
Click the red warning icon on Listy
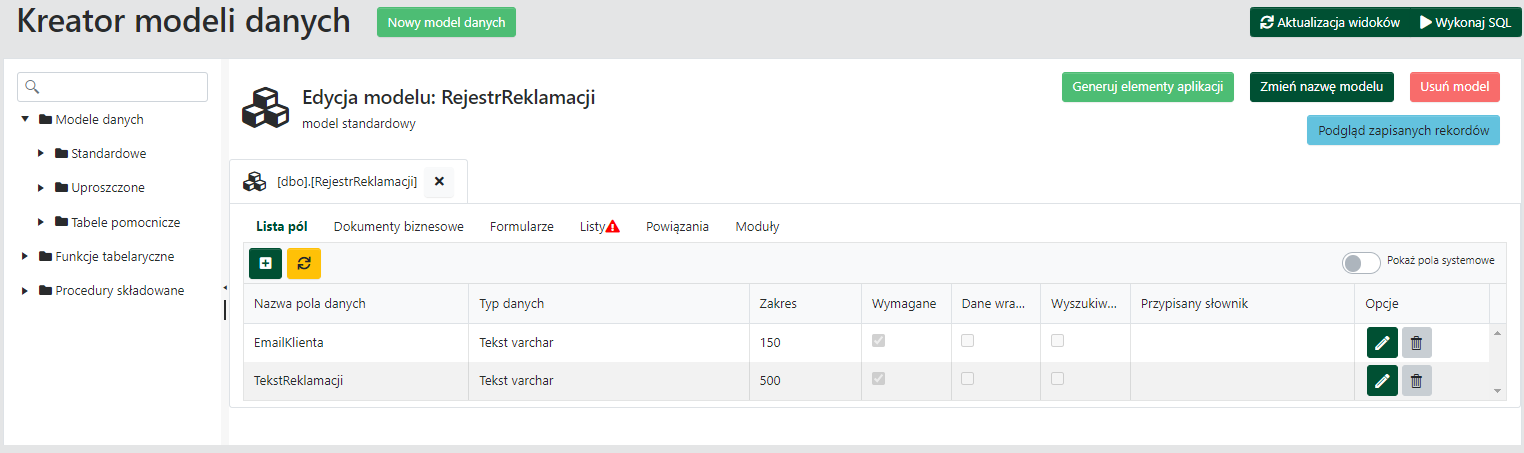pos(613,227)
